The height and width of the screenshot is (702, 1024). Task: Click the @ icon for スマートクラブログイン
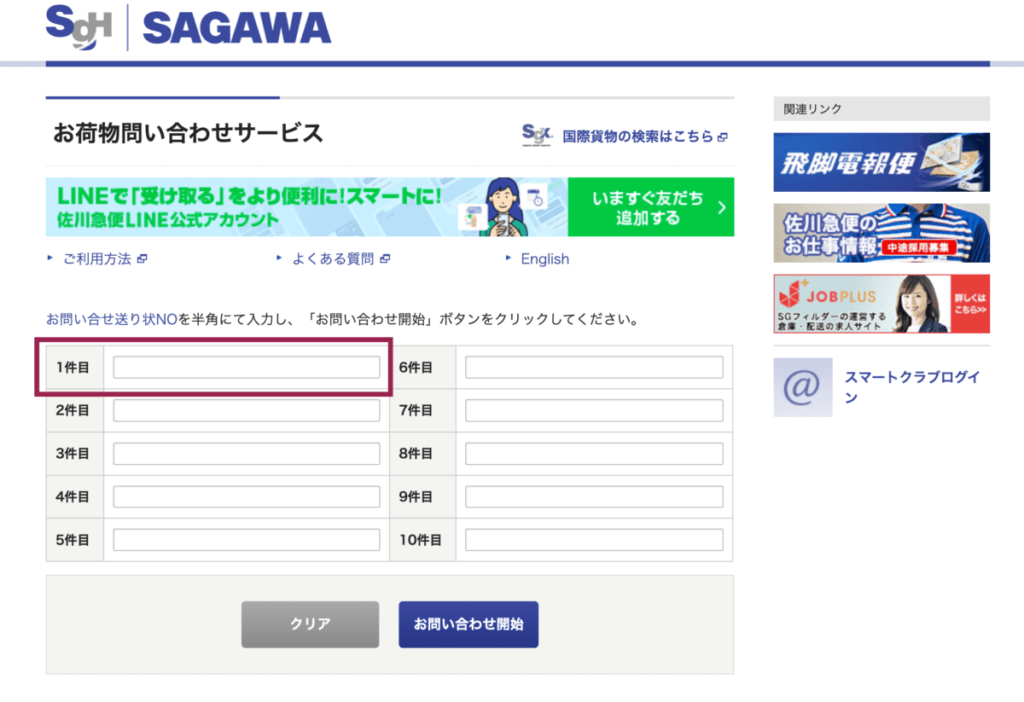[x=802, y=387]
